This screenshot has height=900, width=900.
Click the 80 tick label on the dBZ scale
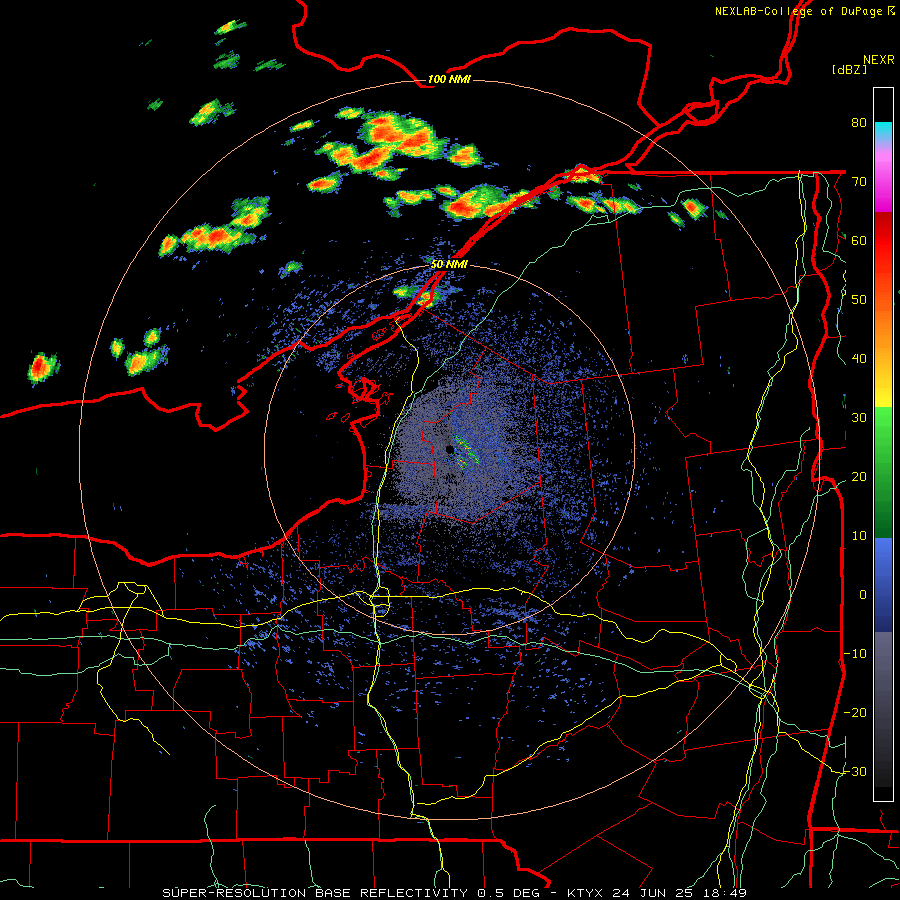click(x=859, y=123)
